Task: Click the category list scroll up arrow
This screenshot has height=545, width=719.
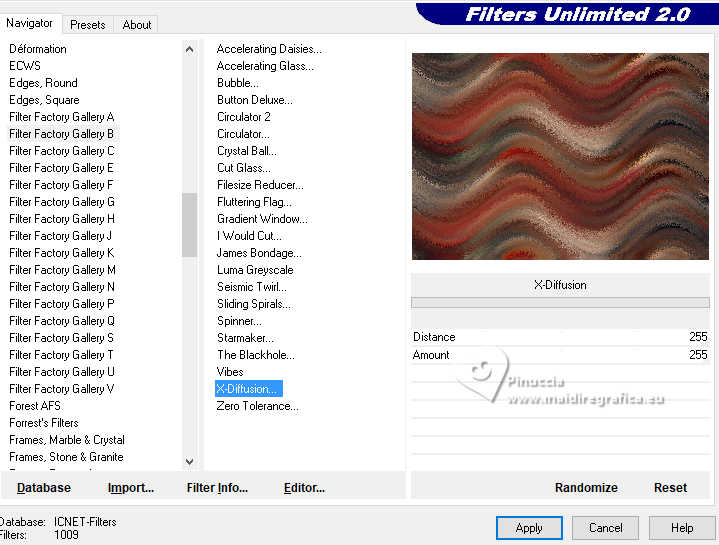Action: click(x=189, y=49)
